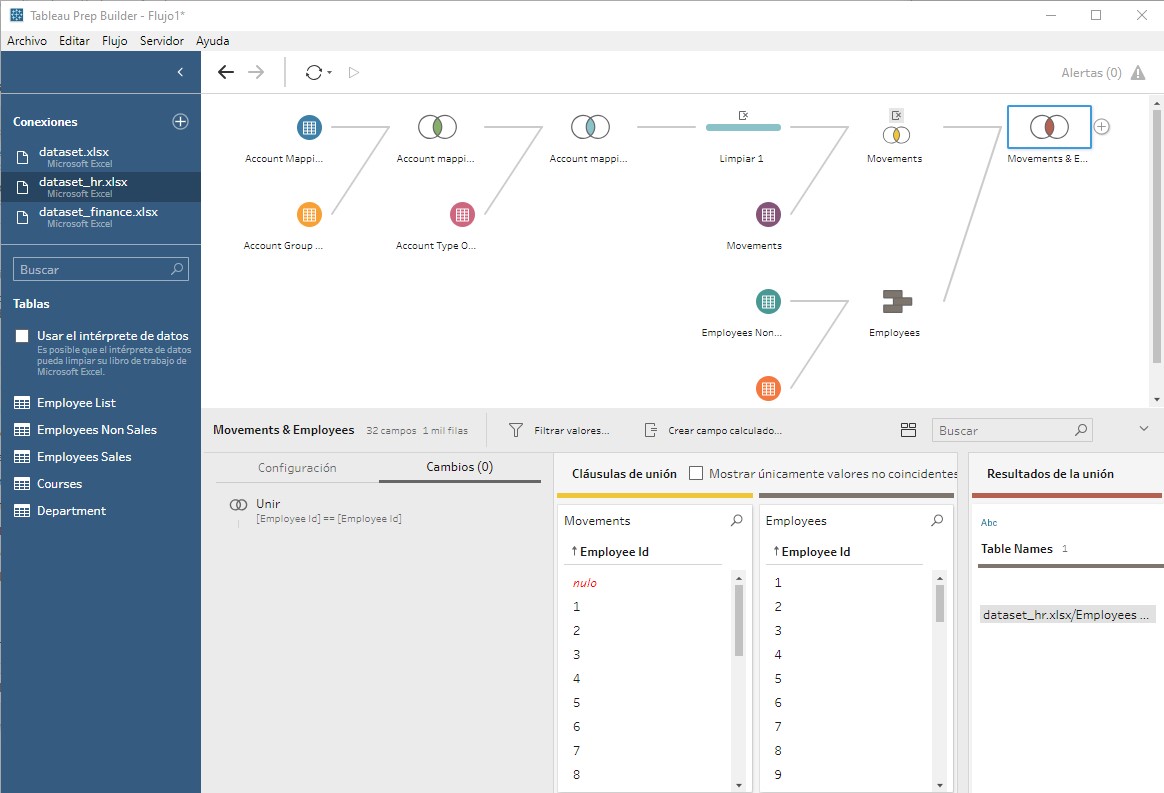The image size is (1164, 793).
Task: Open the alerts warning icon
Action: click(x=1138, y=73)
